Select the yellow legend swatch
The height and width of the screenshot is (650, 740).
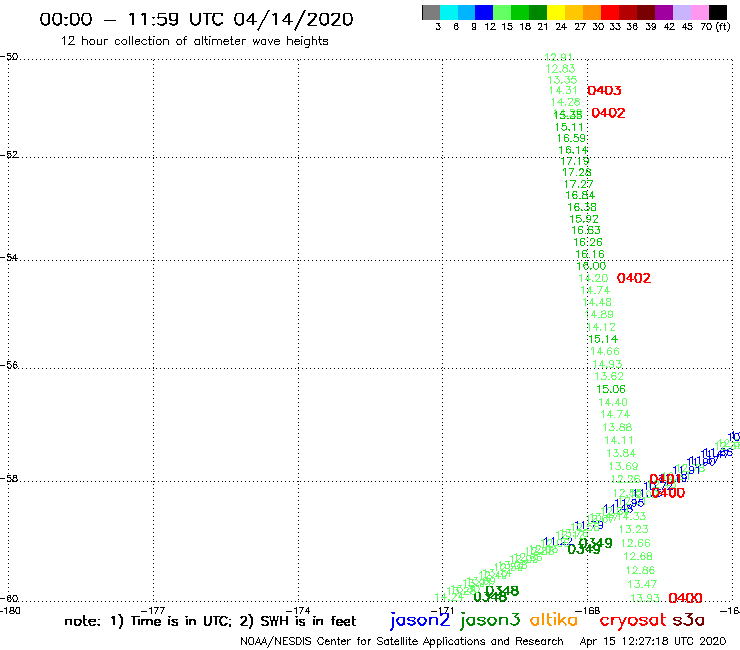pyautogui.click(x=555, y=12)
